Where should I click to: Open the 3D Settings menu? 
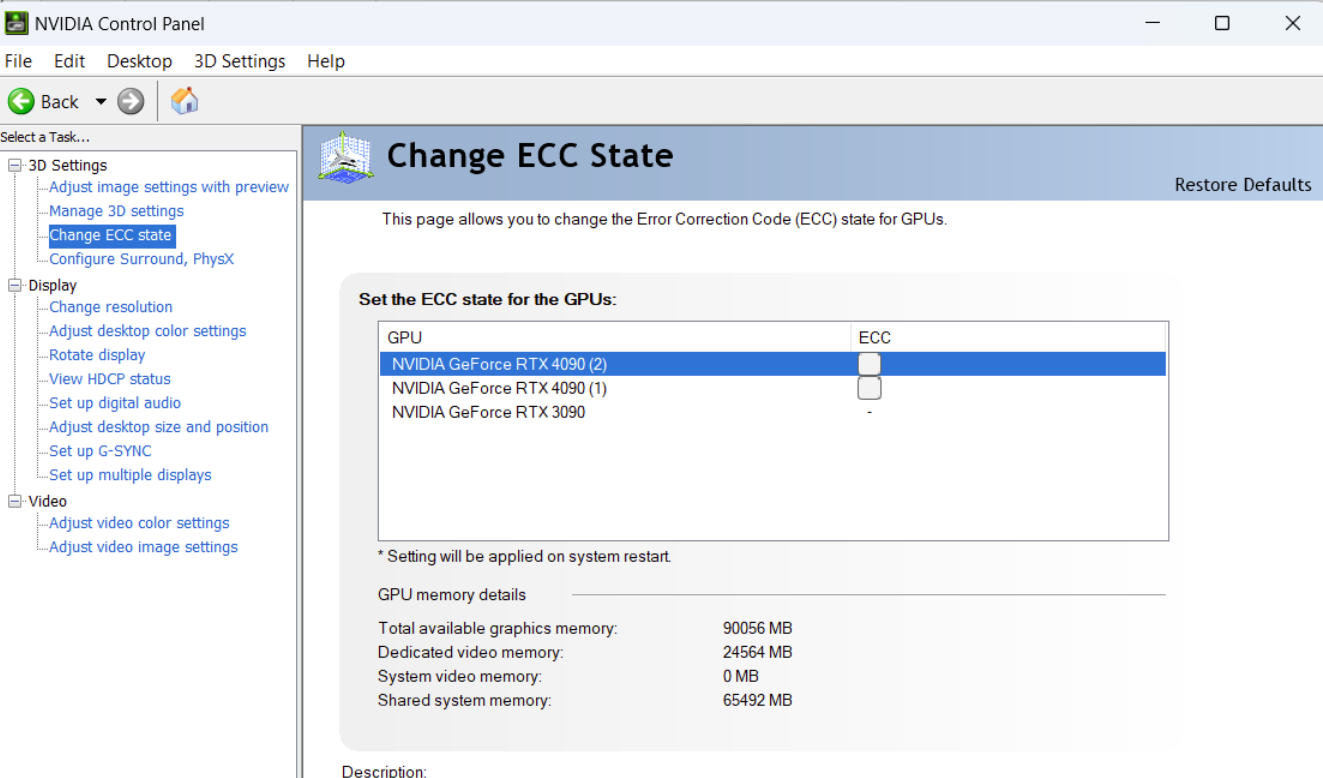point(239,61)
